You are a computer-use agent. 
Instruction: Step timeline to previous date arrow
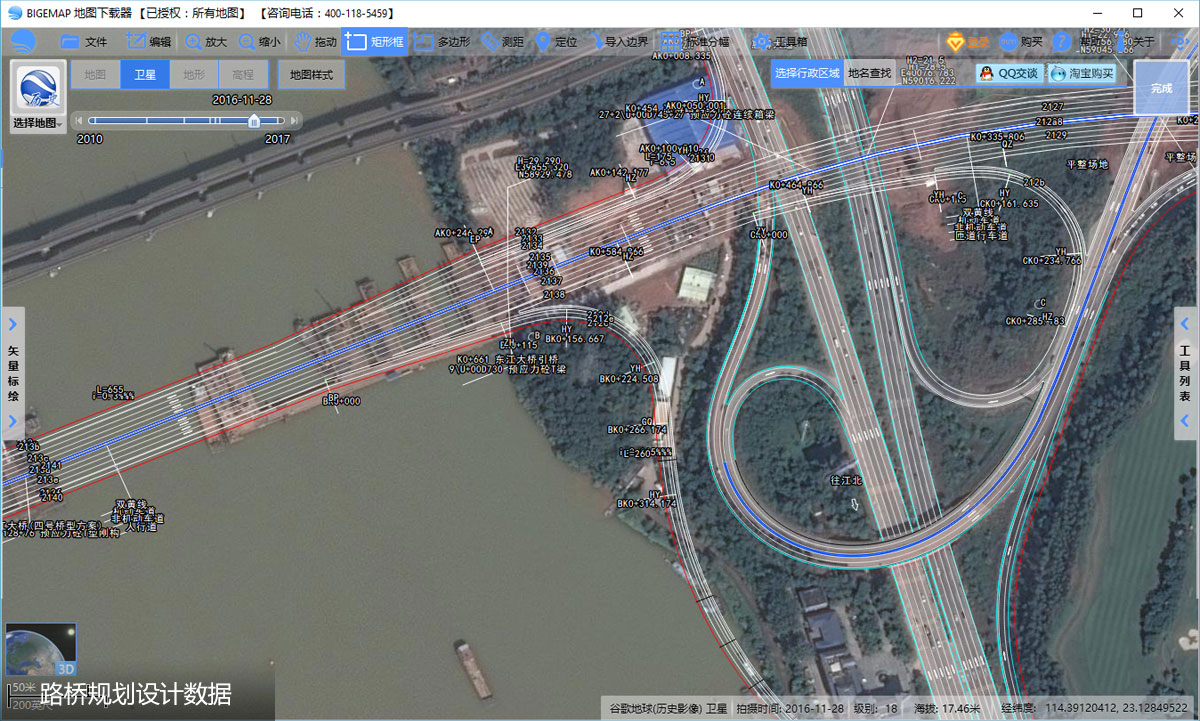(78, 121)
